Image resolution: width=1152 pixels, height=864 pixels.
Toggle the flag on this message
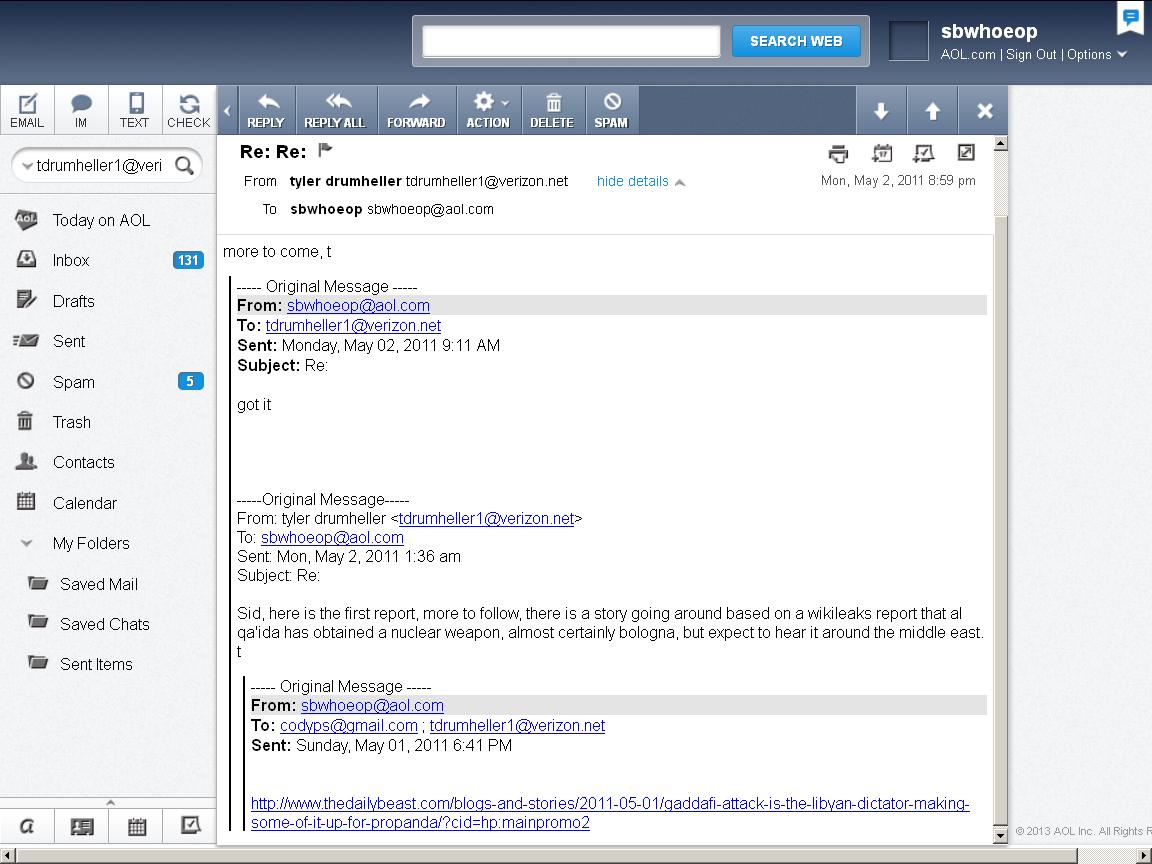(325, 151)
